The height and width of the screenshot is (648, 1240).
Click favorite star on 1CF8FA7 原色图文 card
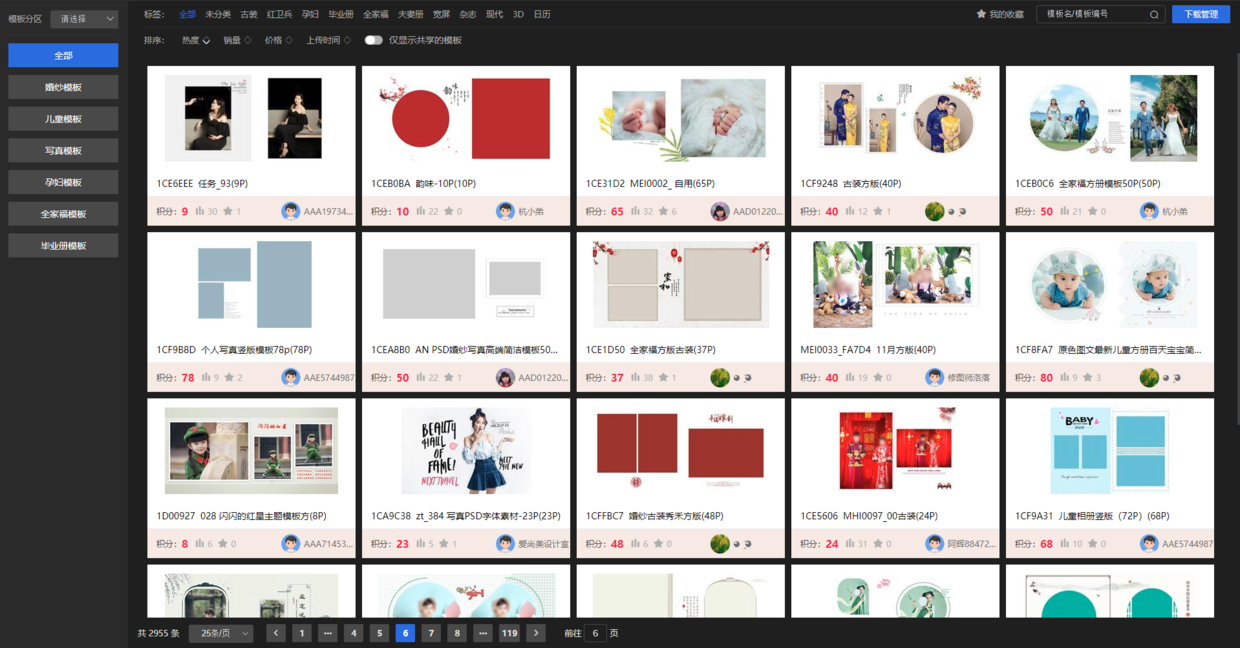(x=1086, y=378)
